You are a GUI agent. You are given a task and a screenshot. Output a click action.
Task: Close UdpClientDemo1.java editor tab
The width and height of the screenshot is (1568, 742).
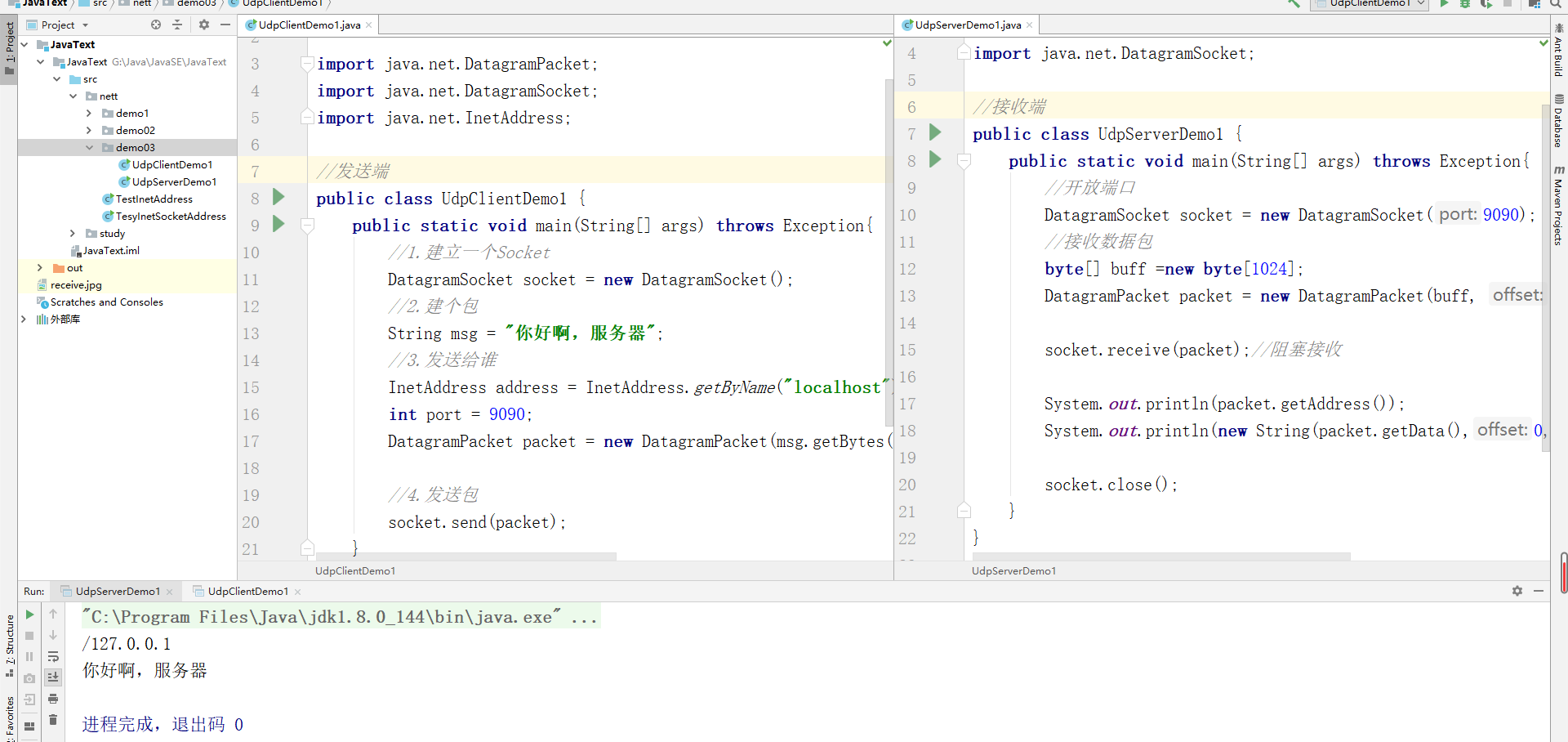(369, 25)
